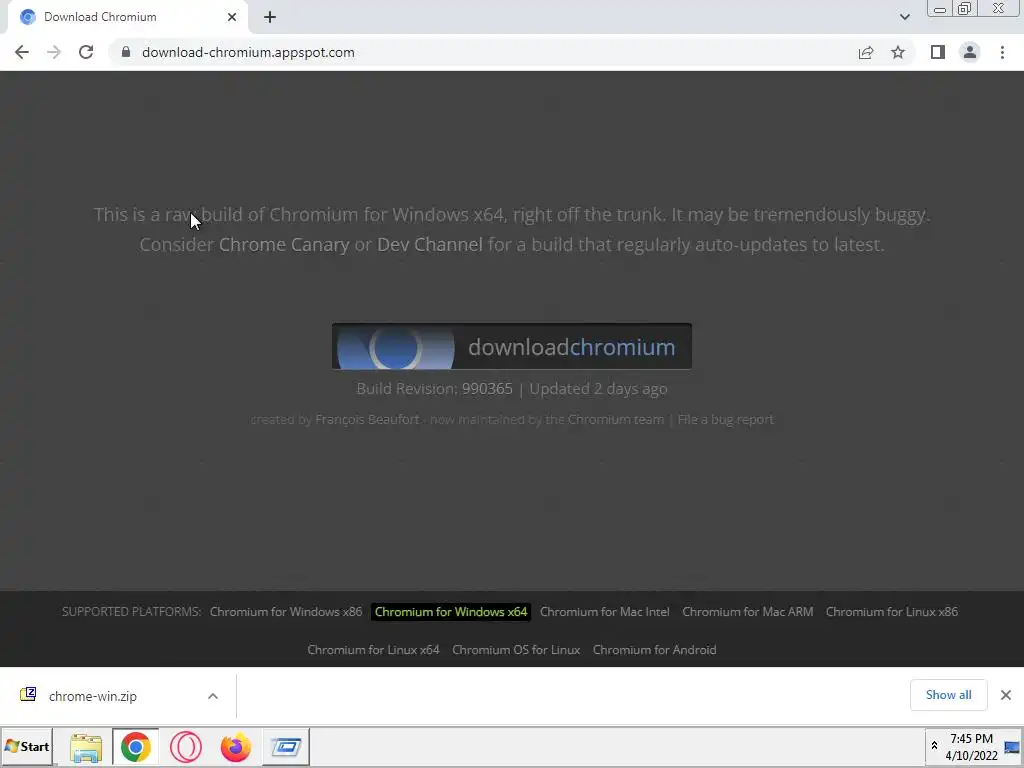Click the downloadchromium button
This screenshot has height=768, width=1024.
[x=511, y=346]
